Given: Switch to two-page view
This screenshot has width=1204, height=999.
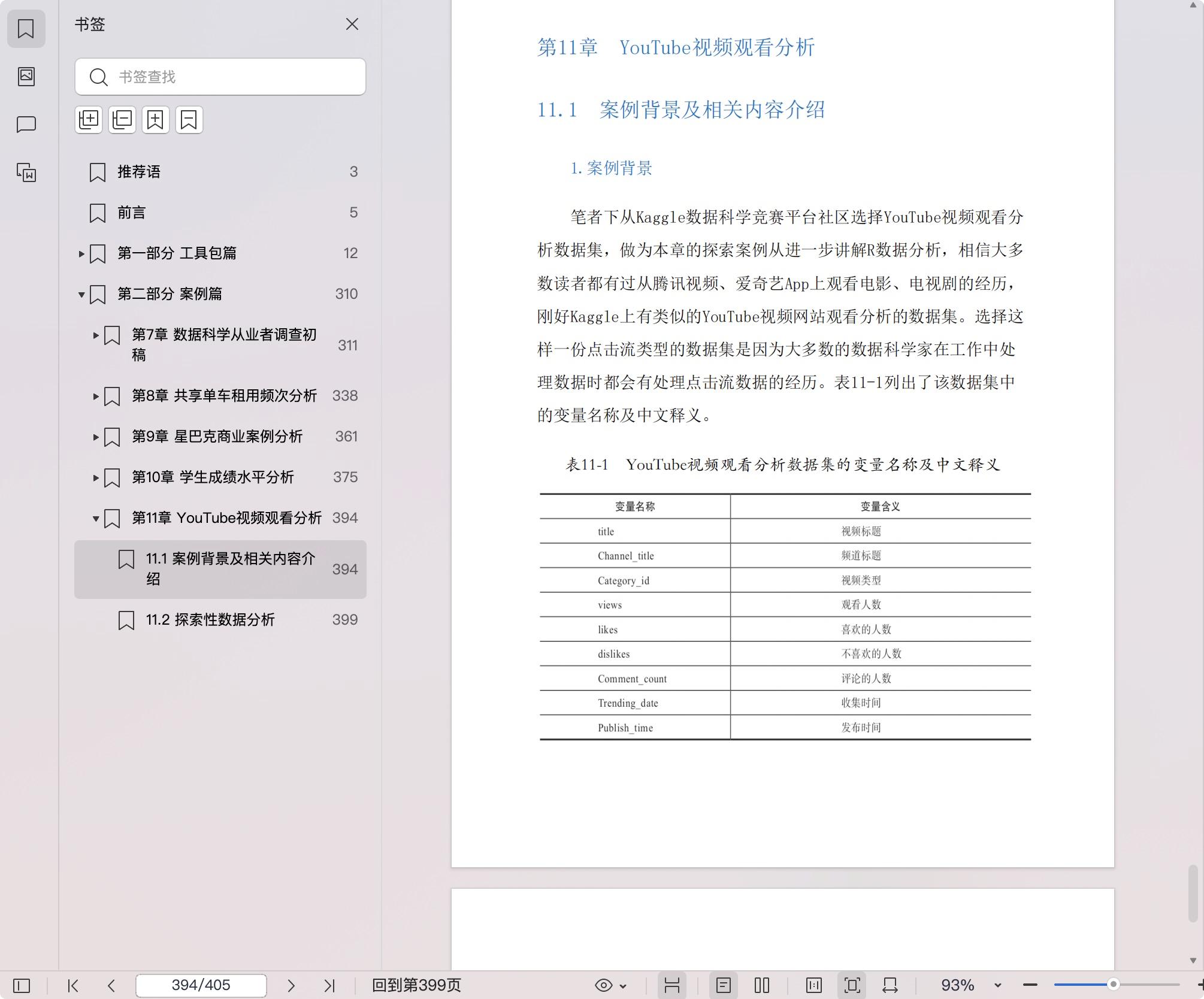Looking at the screenshot, I should click(x=762, y=985).
